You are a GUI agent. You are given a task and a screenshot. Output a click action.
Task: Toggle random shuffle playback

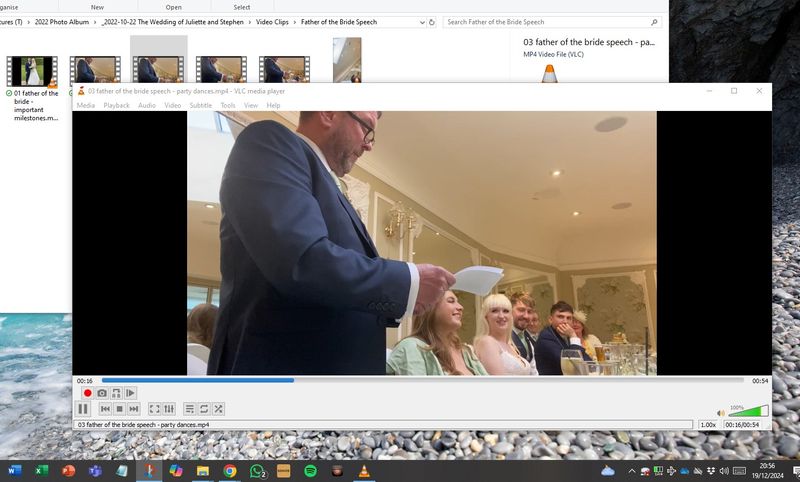tap(218, 409)
